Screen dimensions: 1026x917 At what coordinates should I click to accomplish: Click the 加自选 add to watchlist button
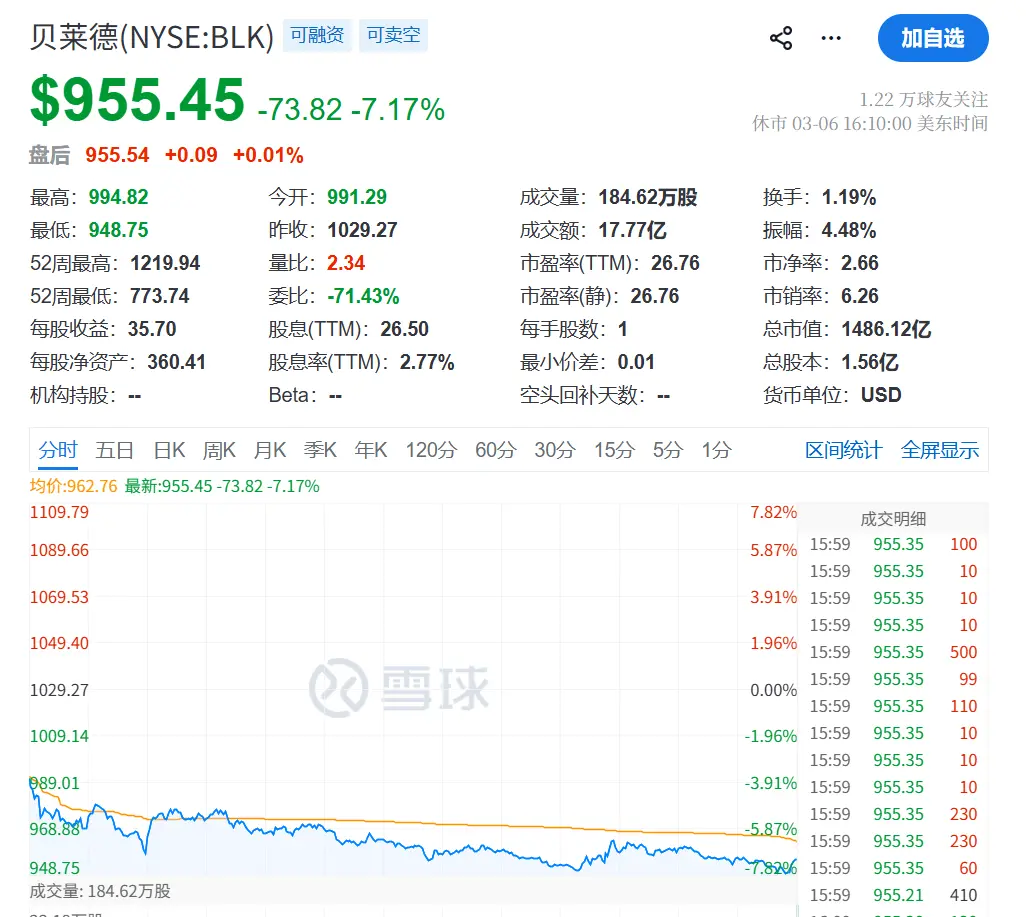[x=932, y=39]
